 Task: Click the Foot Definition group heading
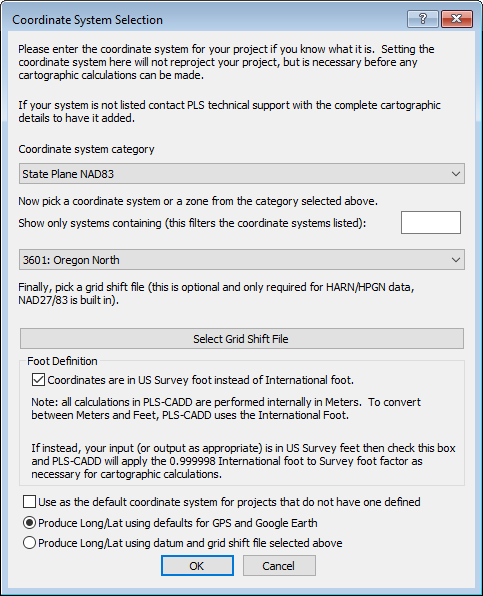[62, 361]
